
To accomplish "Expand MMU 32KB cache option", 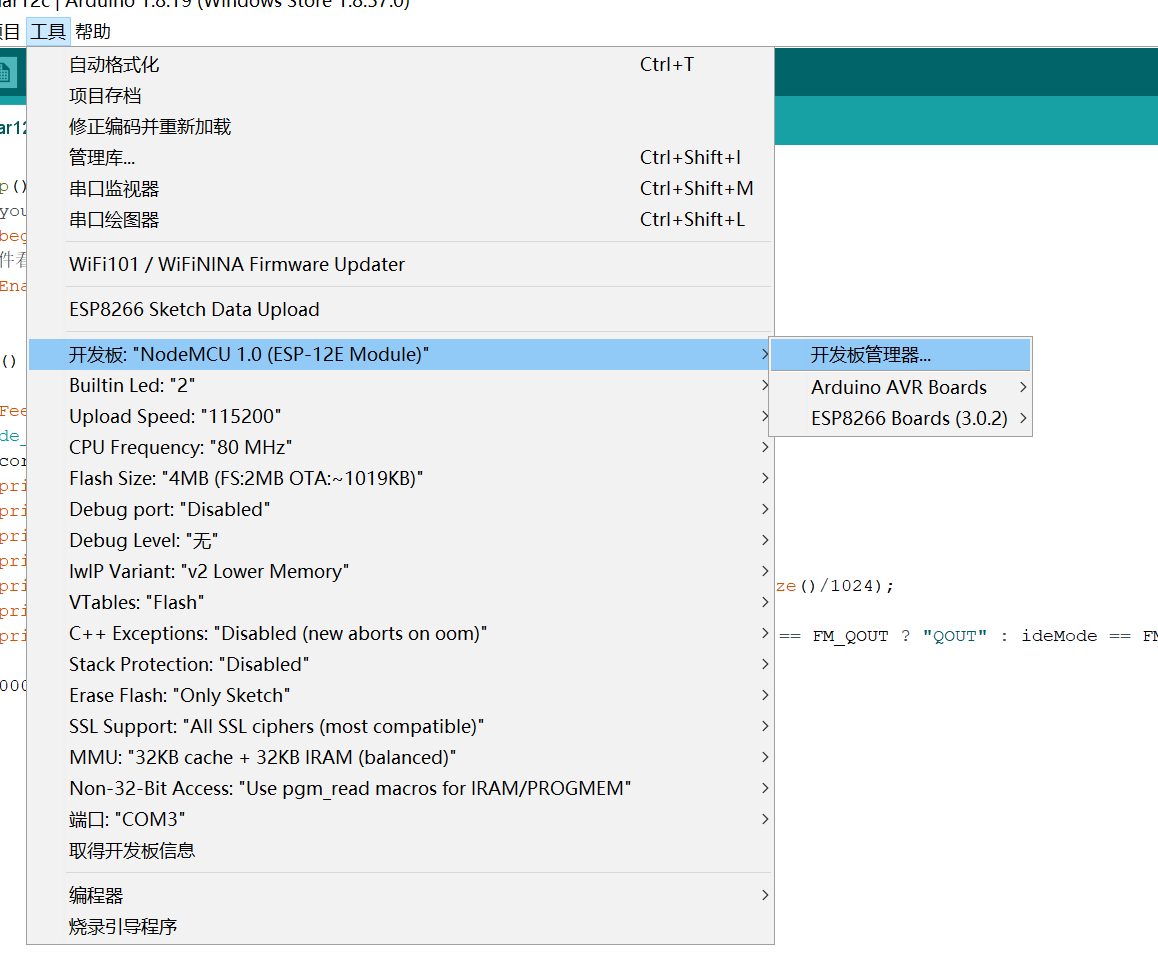I will pos(400,758).
